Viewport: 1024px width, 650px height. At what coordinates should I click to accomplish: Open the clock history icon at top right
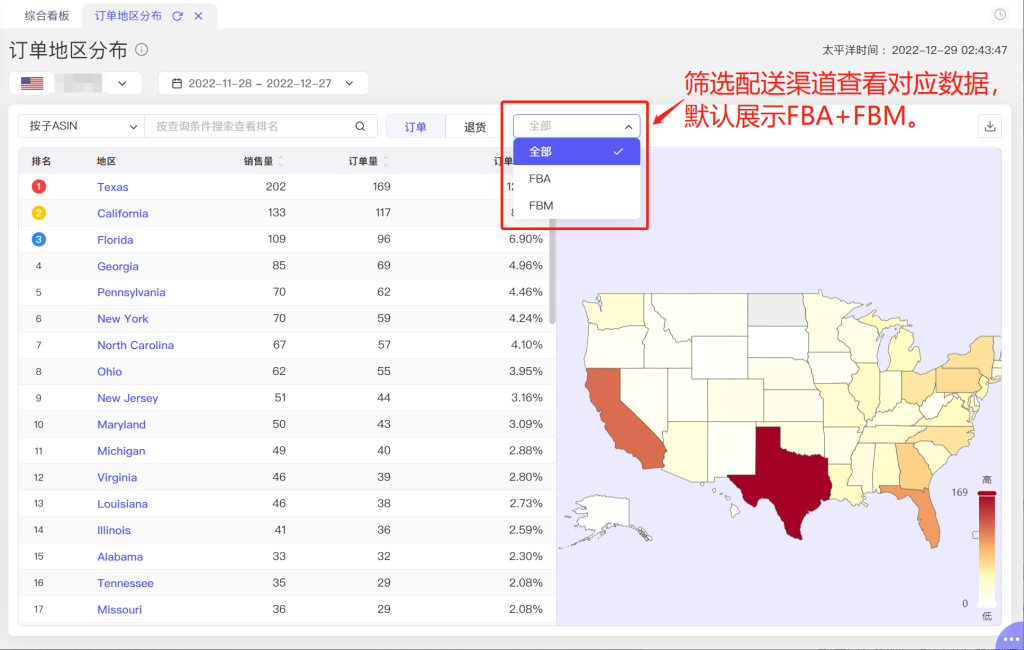1000,14
